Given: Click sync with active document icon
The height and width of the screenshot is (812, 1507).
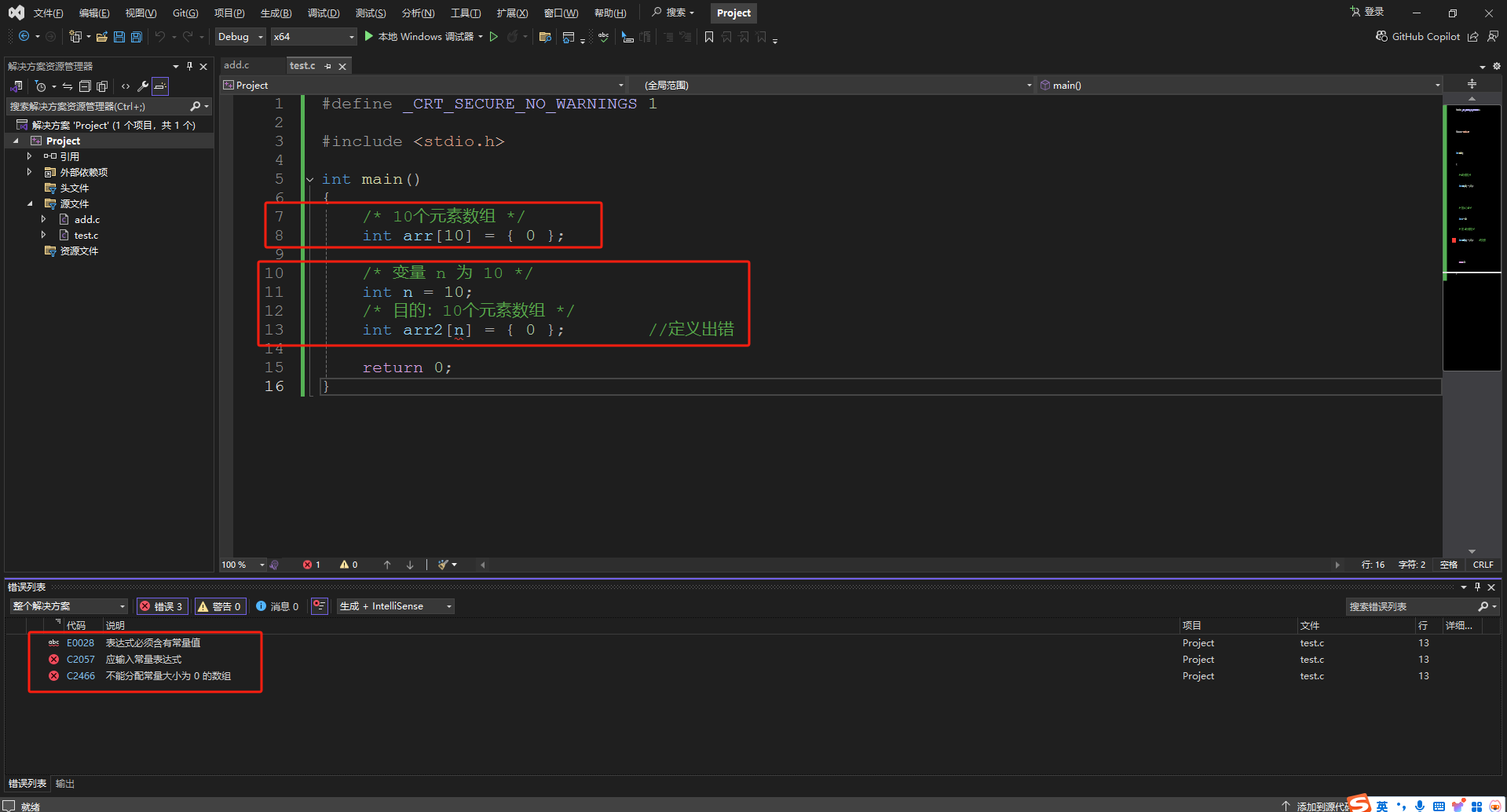Looking at the screenshot, I should [x=68, y=86].
